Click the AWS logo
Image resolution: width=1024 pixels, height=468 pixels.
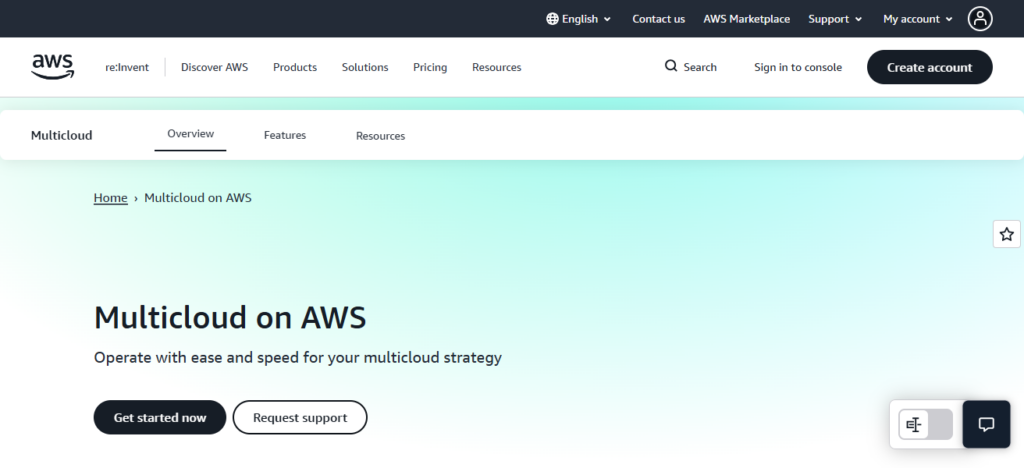[x=53, y=67]
